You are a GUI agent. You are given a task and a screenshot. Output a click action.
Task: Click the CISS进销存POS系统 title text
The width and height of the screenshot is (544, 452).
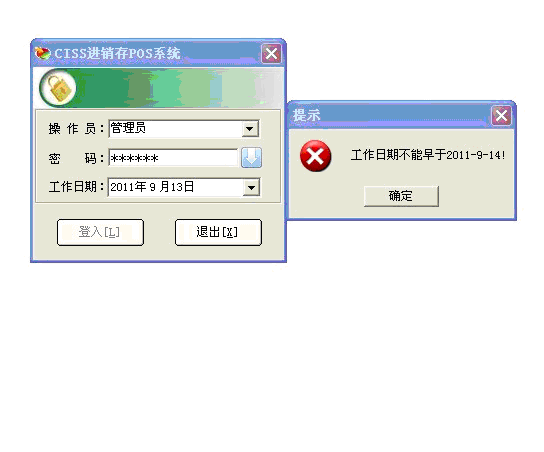pyautogui.click(x=117, y=53)
